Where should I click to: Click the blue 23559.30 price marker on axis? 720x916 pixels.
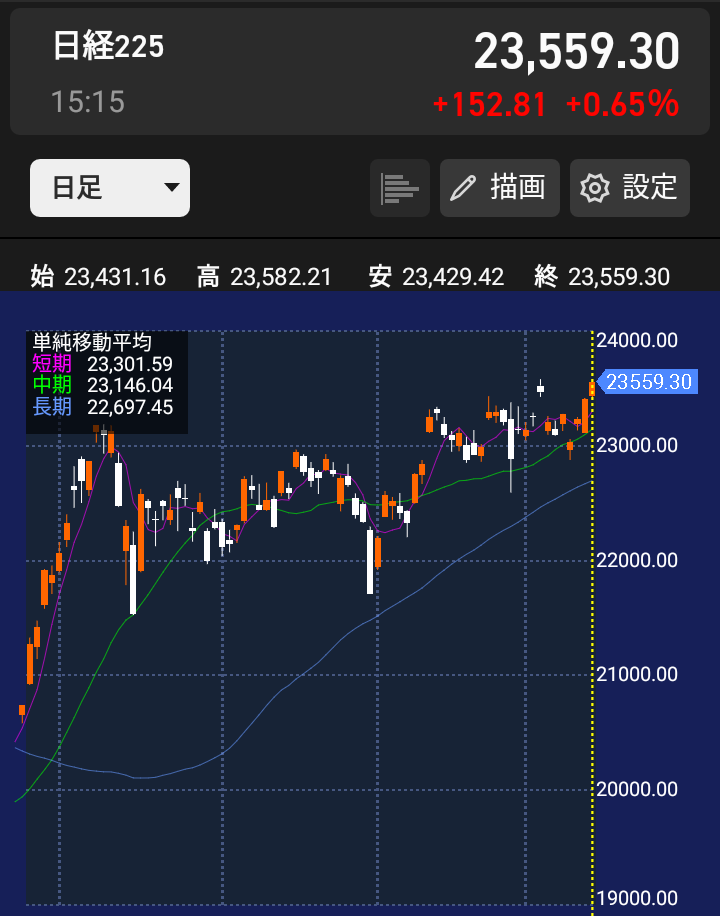(648, 382)
